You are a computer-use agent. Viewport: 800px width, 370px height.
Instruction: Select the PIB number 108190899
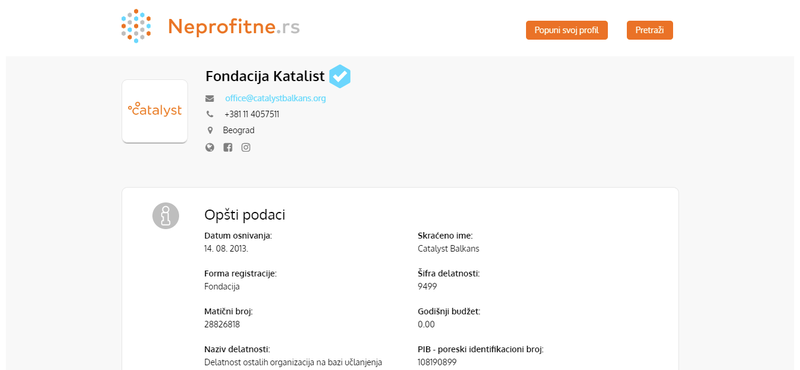pos(437,362)
